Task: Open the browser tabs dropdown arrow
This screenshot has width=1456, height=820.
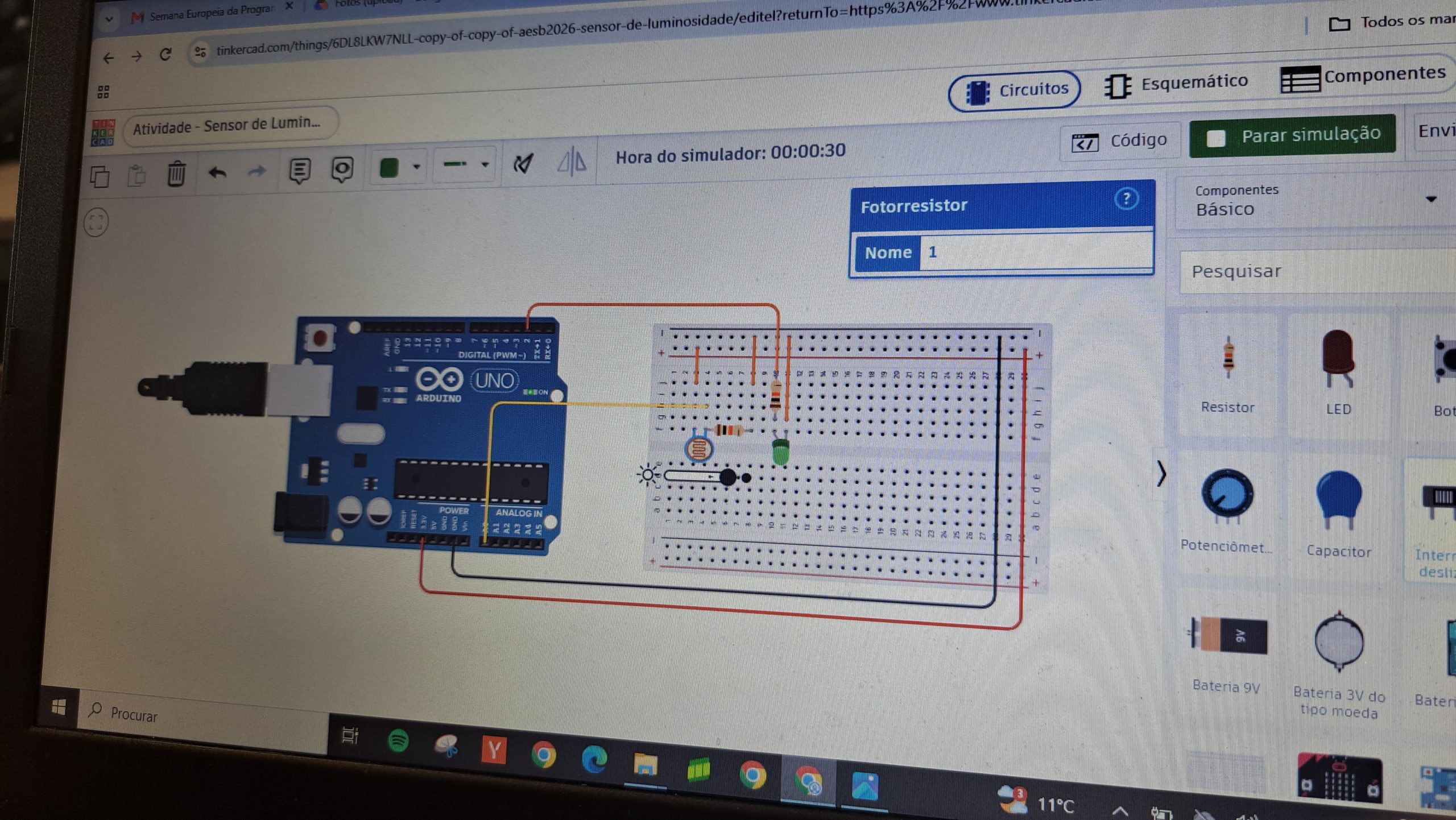Action: coord(109,19)
